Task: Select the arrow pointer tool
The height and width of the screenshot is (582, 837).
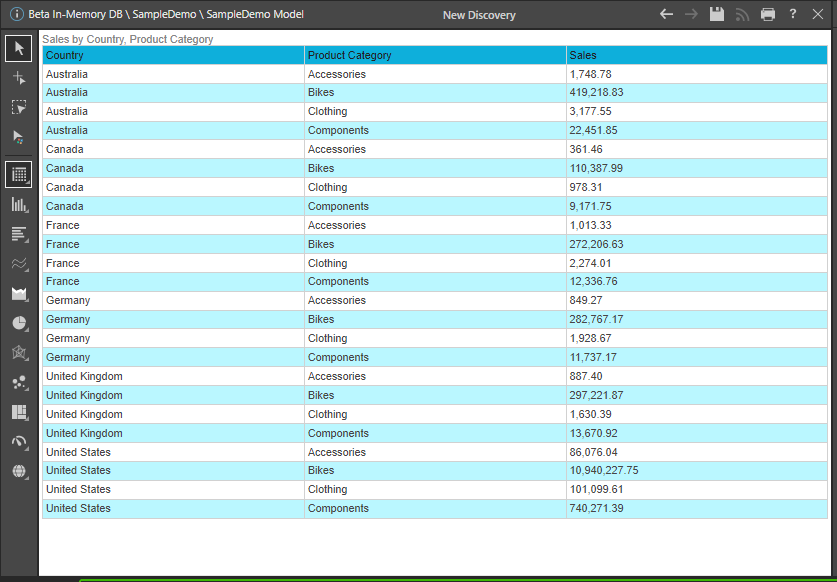Action: [18, 48]
